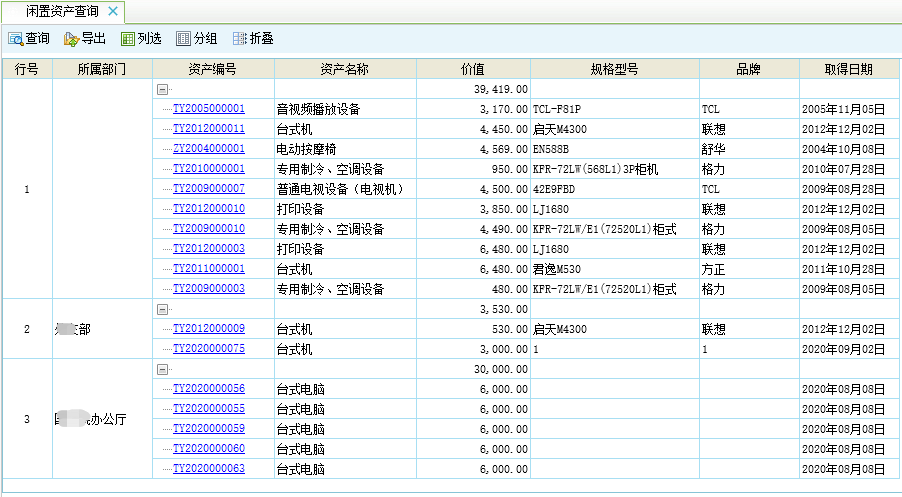
Task: Click the 查询 (query) search icon
Action: tap(16, 39)
